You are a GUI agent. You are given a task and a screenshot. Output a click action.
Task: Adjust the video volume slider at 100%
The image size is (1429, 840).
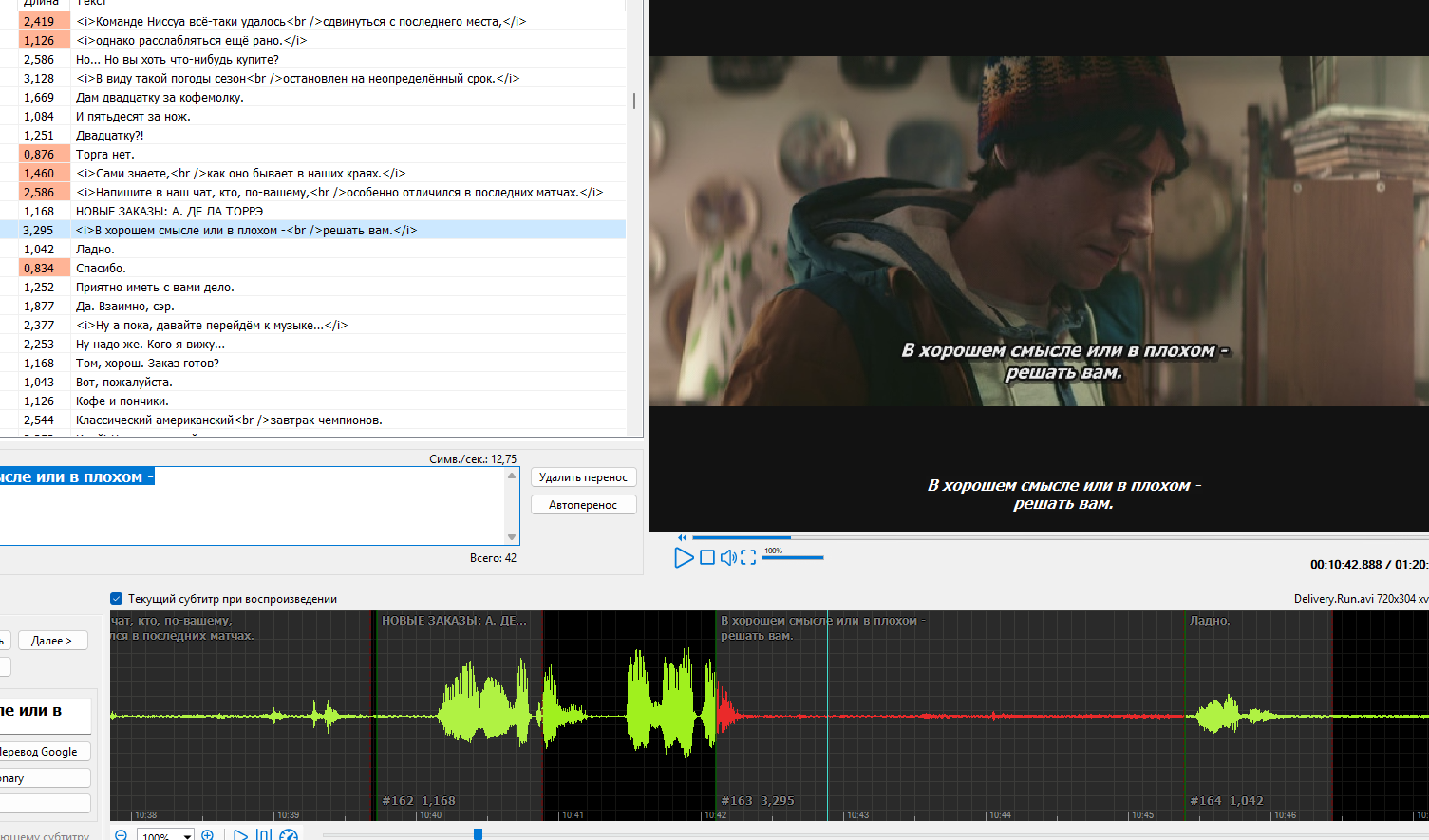(x=793, y=557)
